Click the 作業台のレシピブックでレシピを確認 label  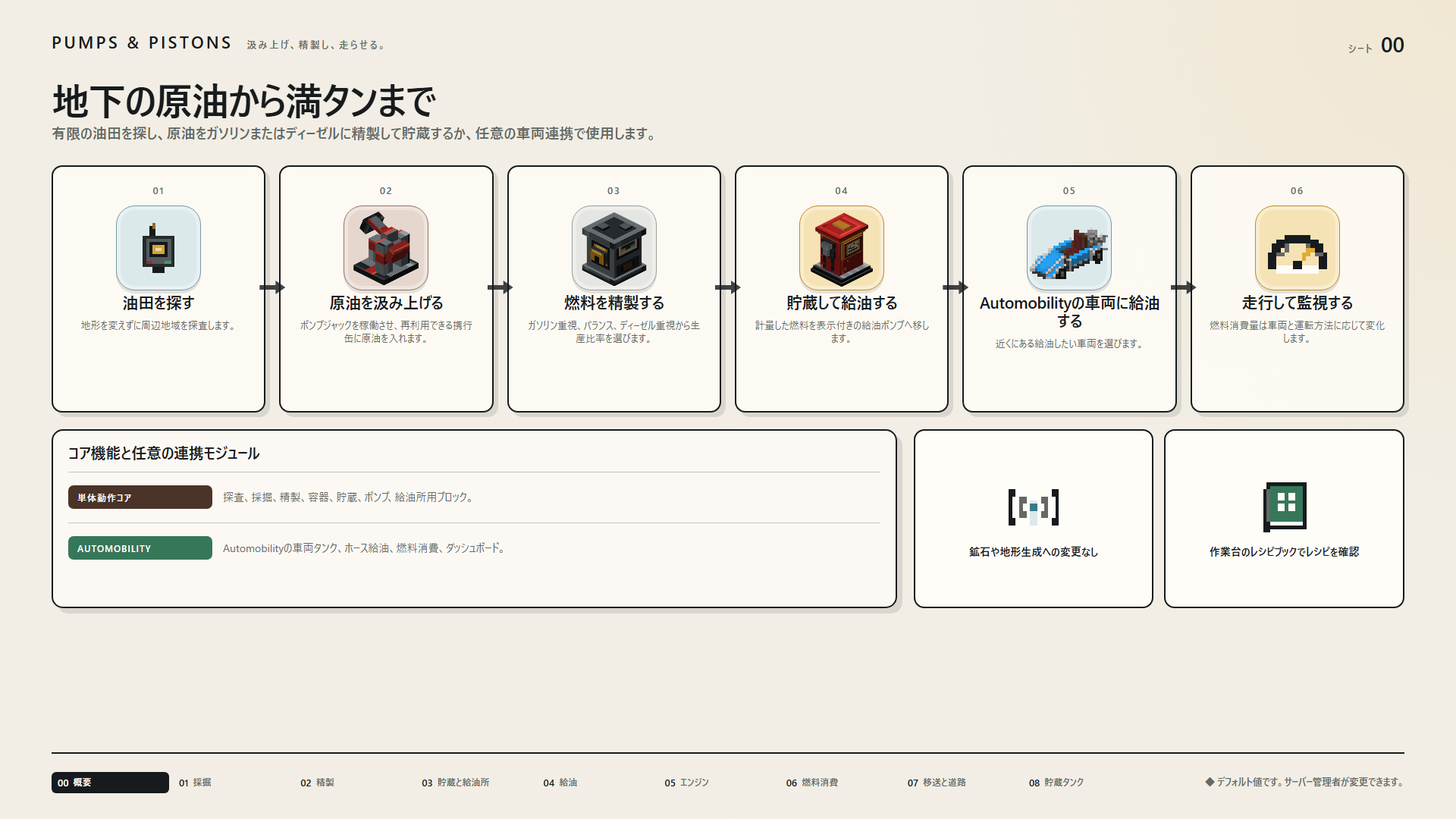[1284, 552]
